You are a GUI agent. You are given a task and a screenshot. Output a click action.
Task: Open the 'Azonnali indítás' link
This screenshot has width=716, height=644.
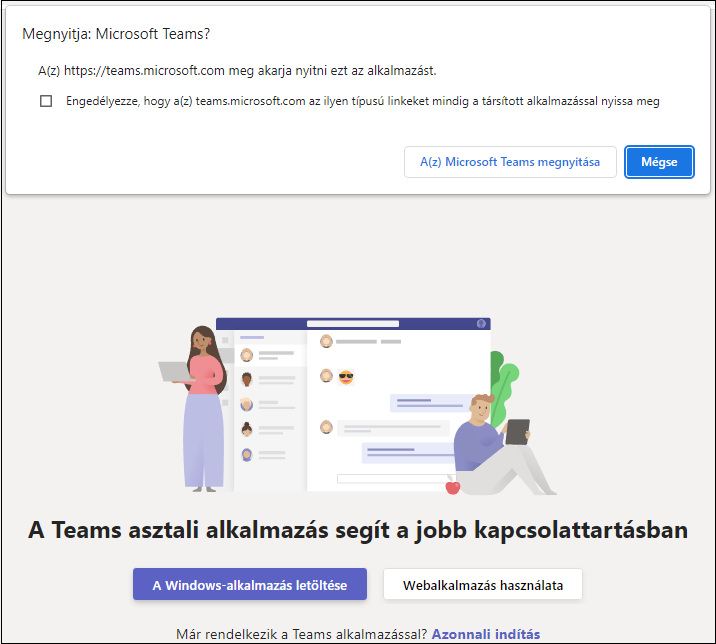[x=485, y=634]
